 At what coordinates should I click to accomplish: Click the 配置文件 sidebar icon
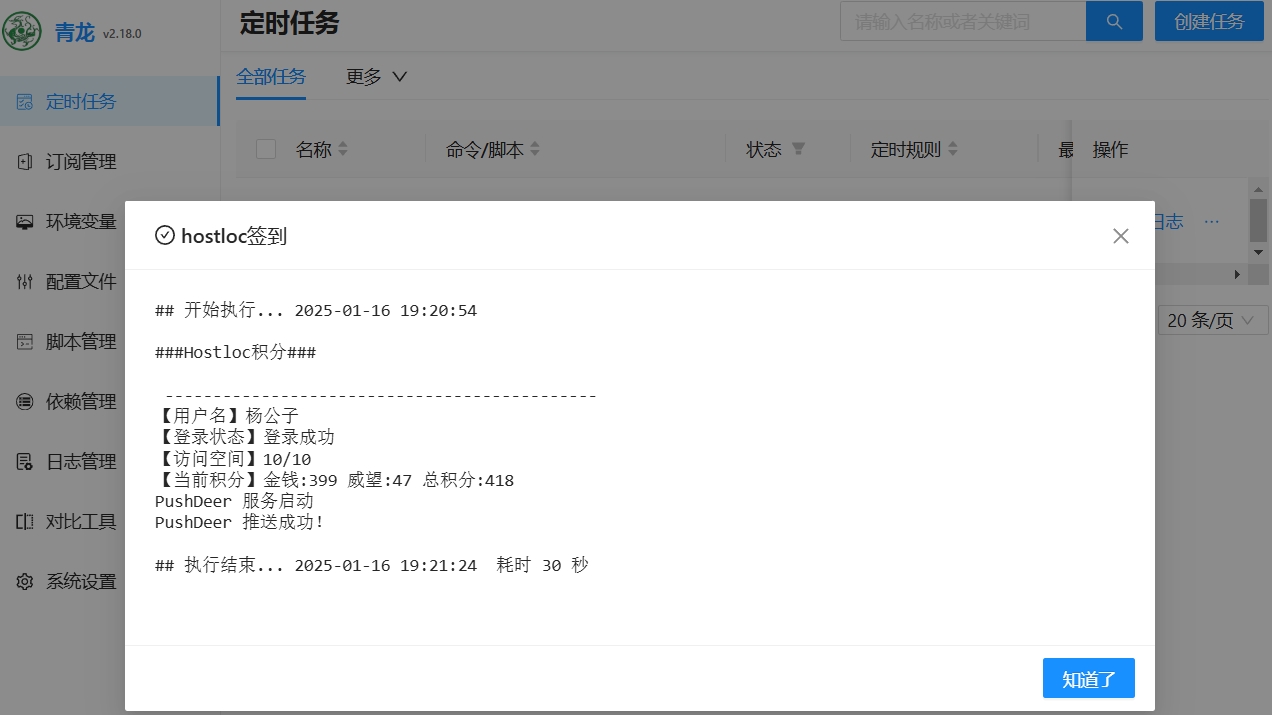(x=25, y=282)
